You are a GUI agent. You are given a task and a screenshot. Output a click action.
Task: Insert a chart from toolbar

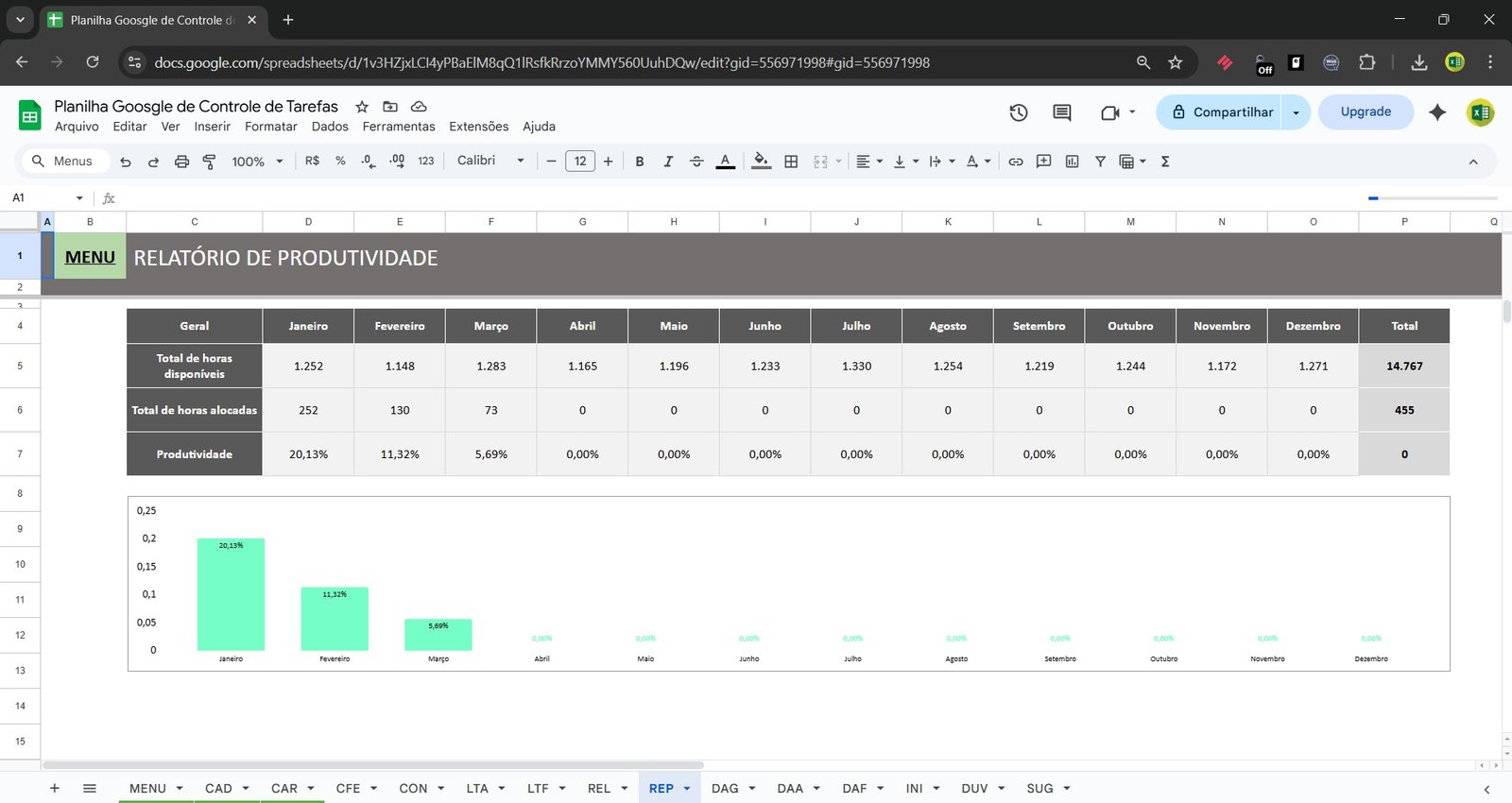click(x=1072, y=162)
